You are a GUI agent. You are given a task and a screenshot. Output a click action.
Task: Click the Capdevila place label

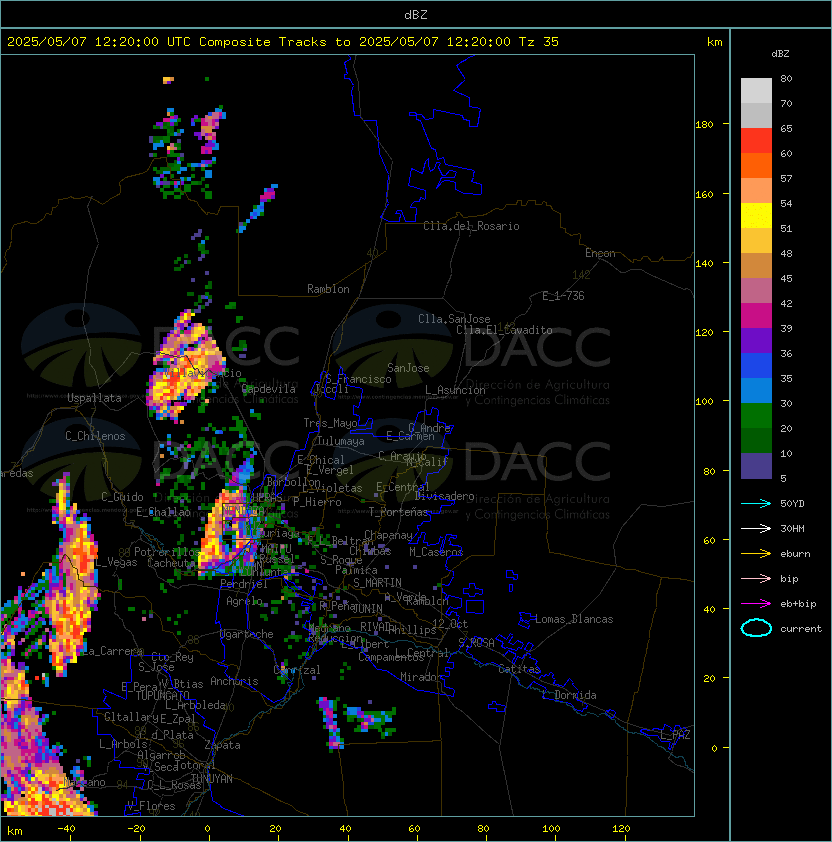pos(269,389)
